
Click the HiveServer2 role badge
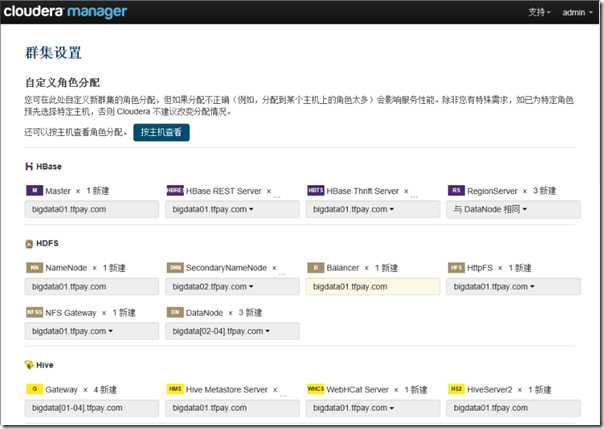456,389
